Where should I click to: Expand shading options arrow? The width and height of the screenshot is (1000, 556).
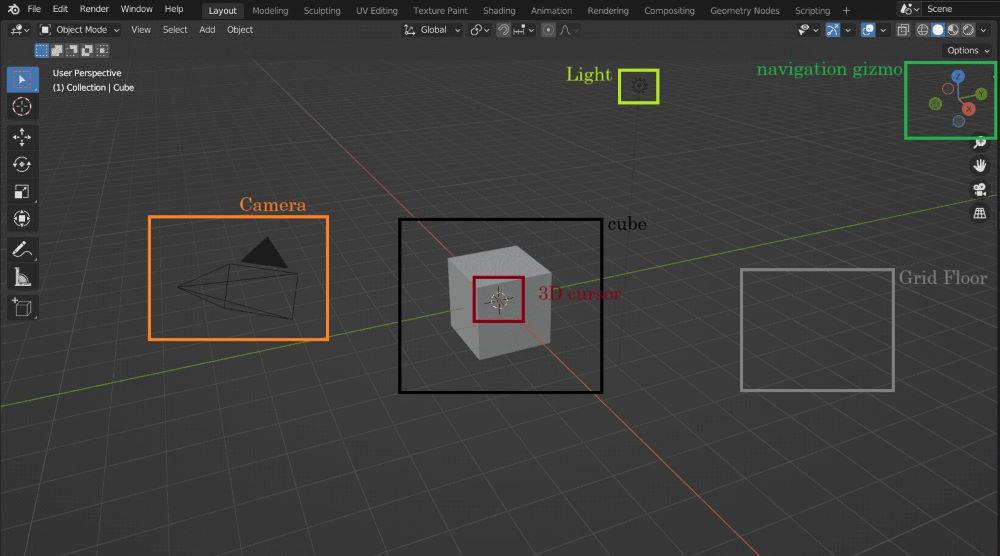click(983, 30)
